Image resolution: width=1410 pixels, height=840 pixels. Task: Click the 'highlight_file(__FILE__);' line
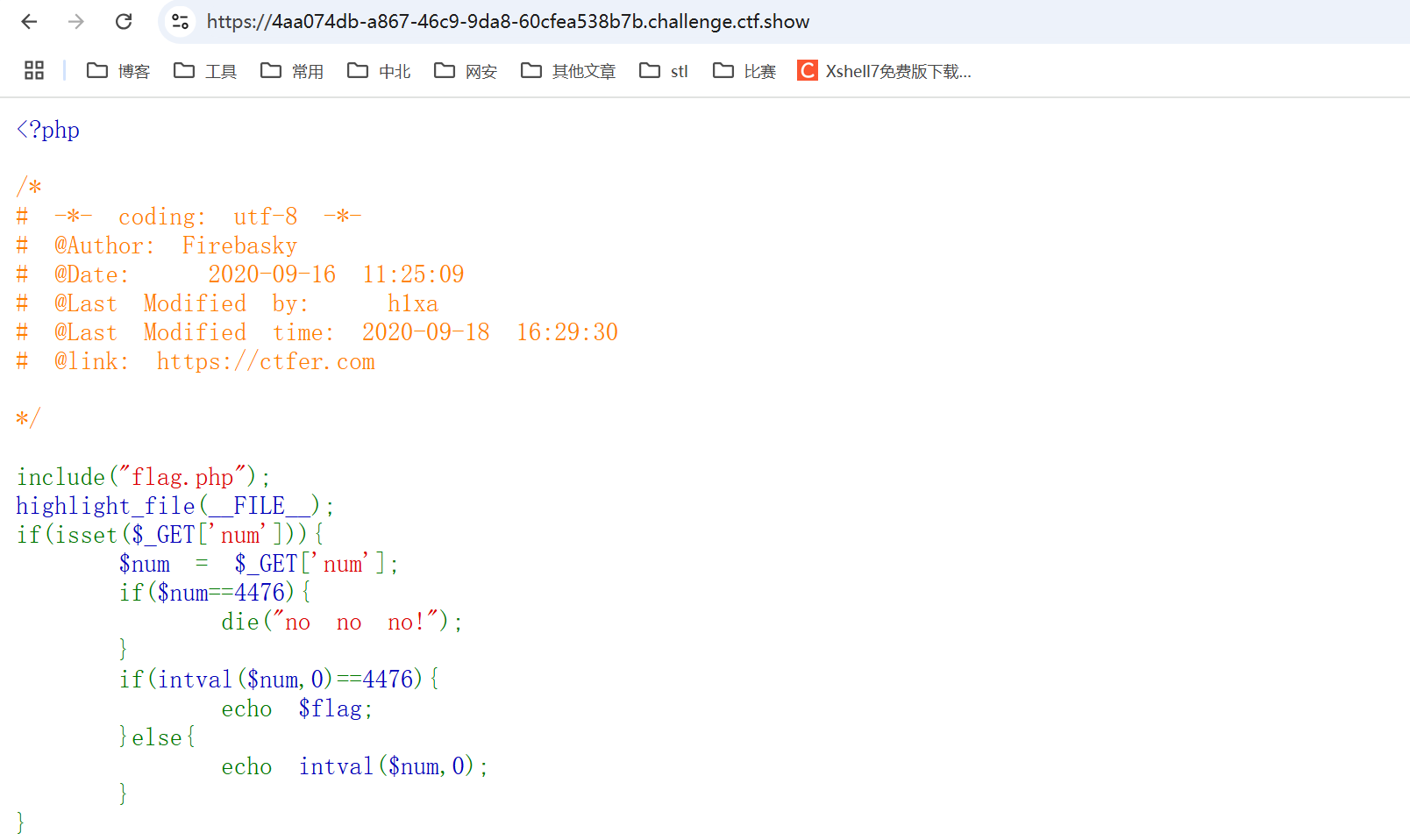pos(175,506)
